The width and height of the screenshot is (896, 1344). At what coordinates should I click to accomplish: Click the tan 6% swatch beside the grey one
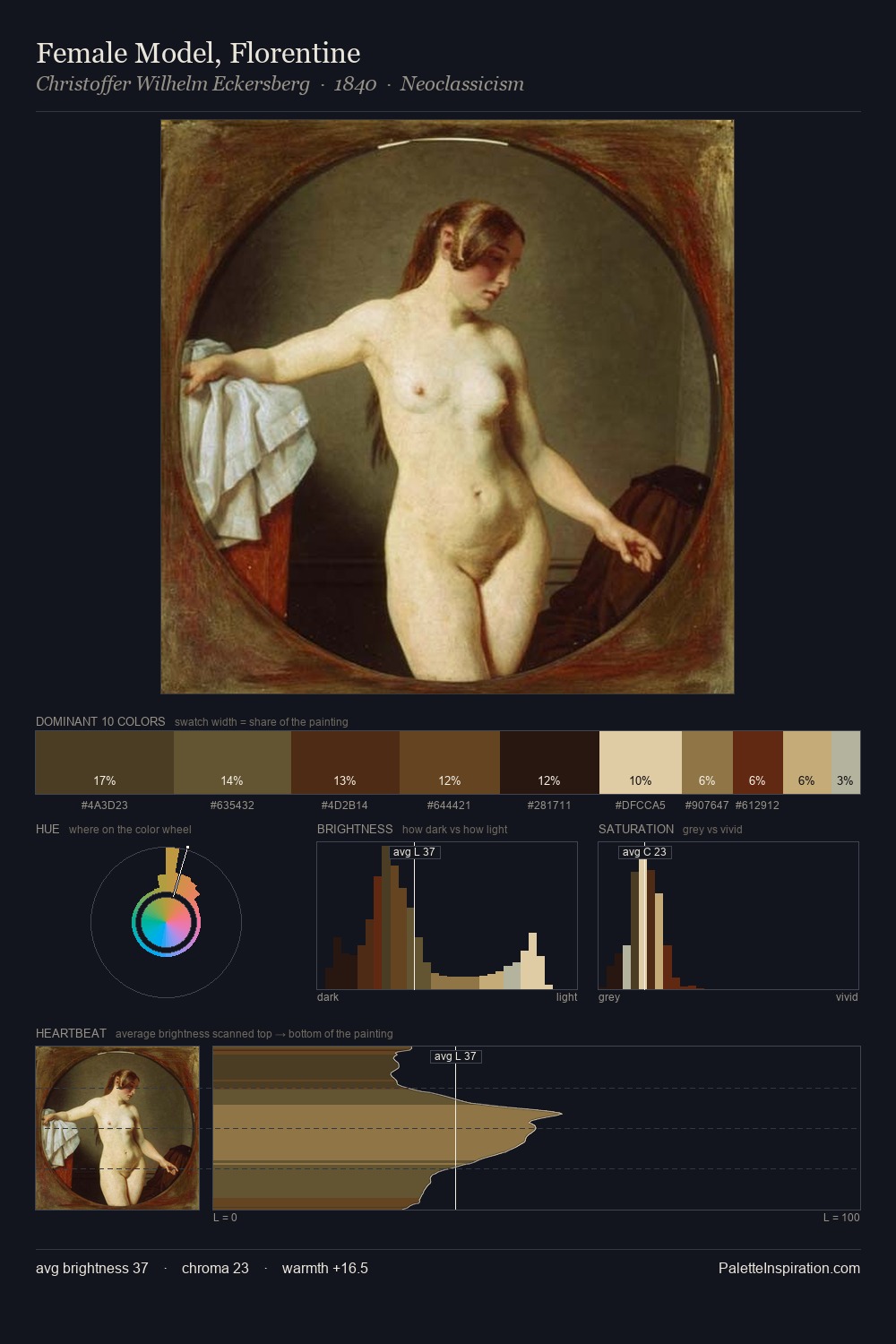(807, 762)
